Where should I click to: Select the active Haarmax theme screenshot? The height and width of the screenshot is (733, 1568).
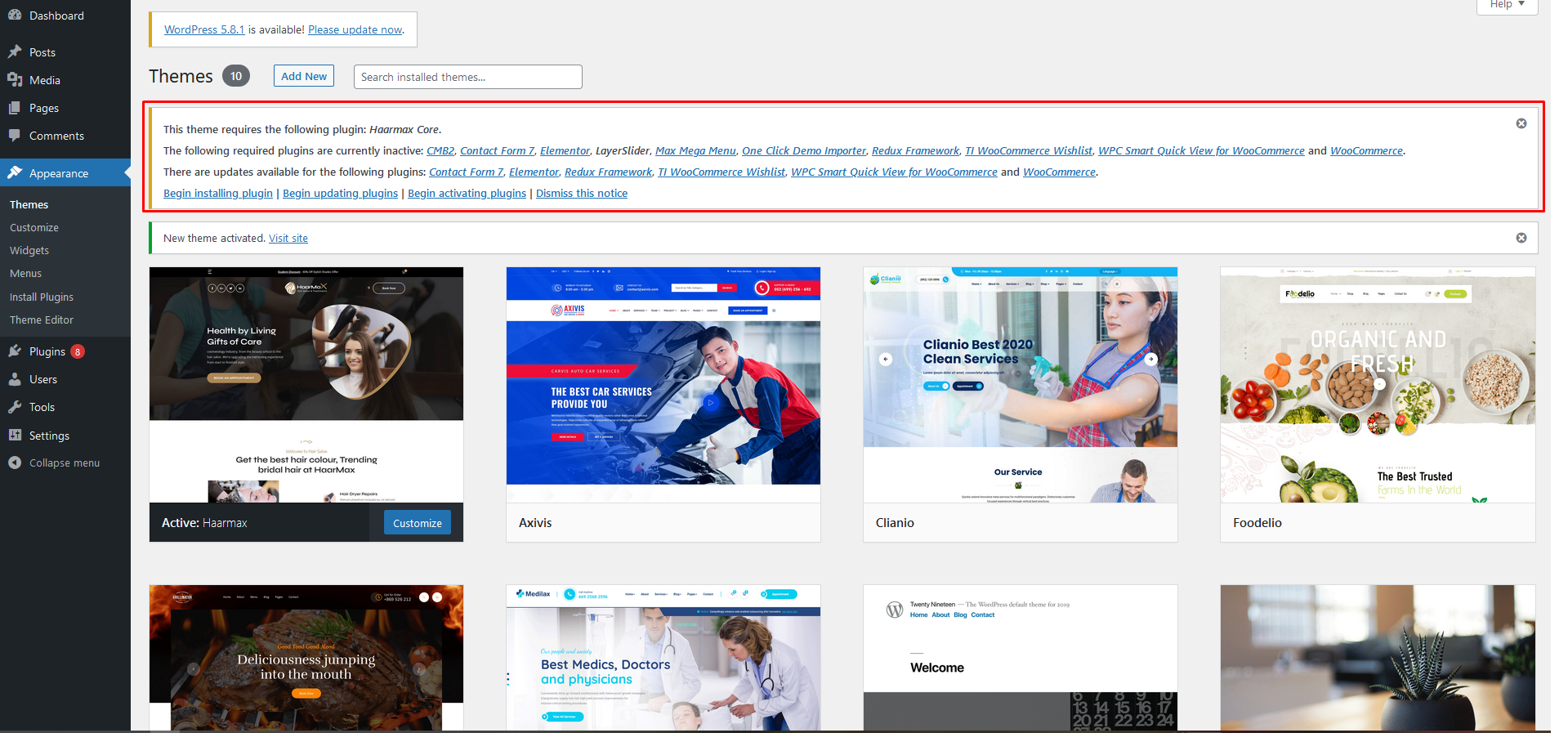[x=306, y=384]
